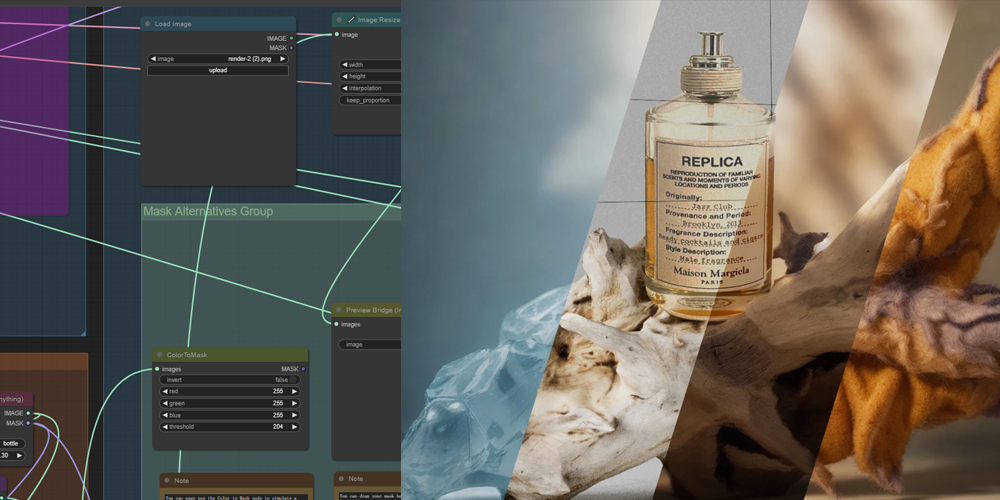Select previous image in Load Image

click(153, 59)
